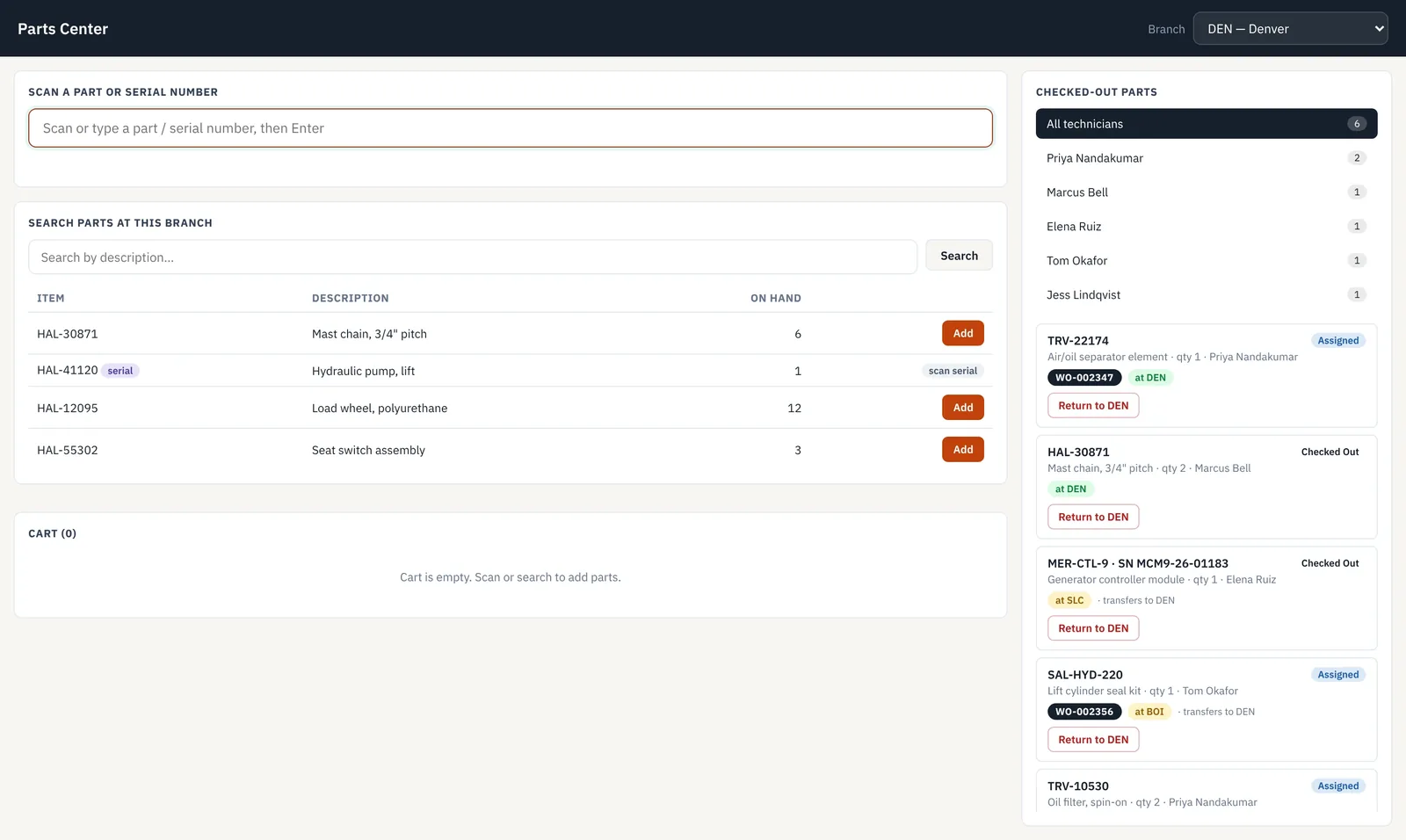
Task: Open the Branch dropdown showing DEN — Denver
Action: pos(1290,28)
